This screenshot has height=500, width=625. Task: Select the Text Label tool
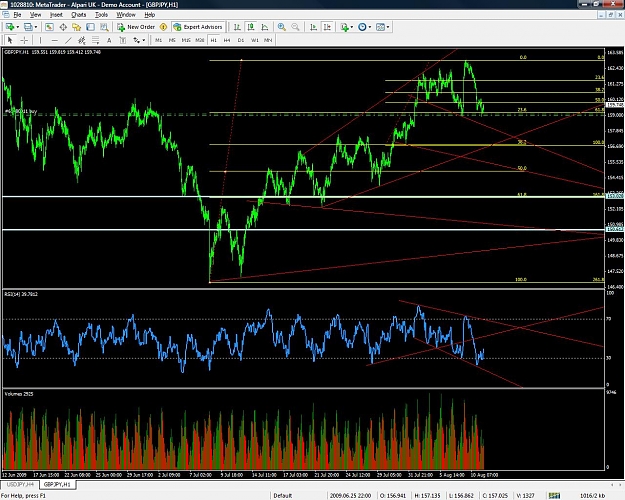click(123, 40)
